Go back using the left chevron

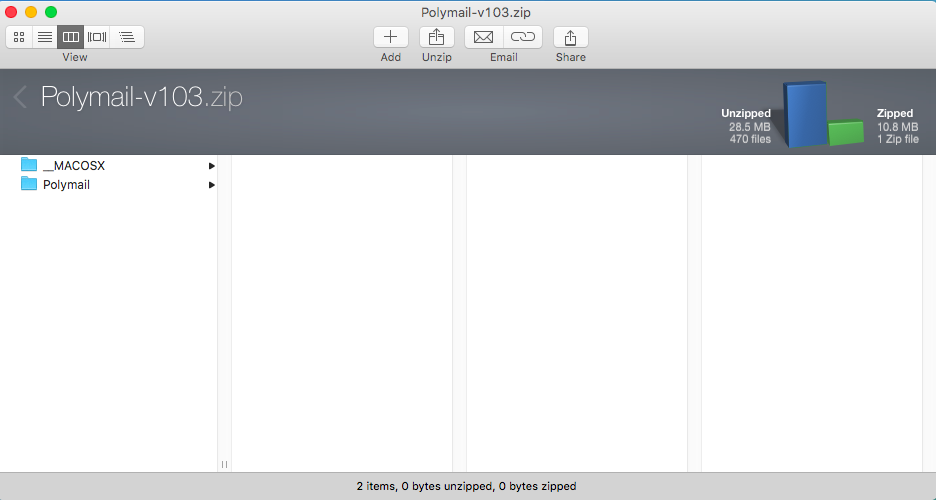tap(20, 97)
